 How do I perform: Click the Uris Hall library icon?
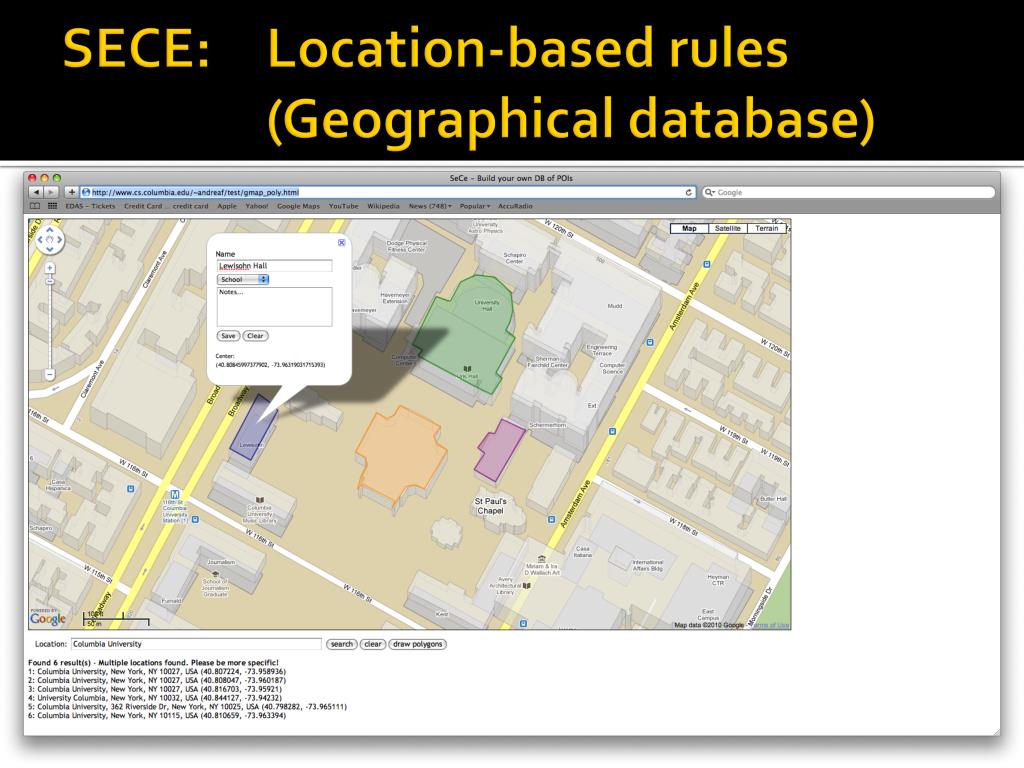click(x=467, y=370)
